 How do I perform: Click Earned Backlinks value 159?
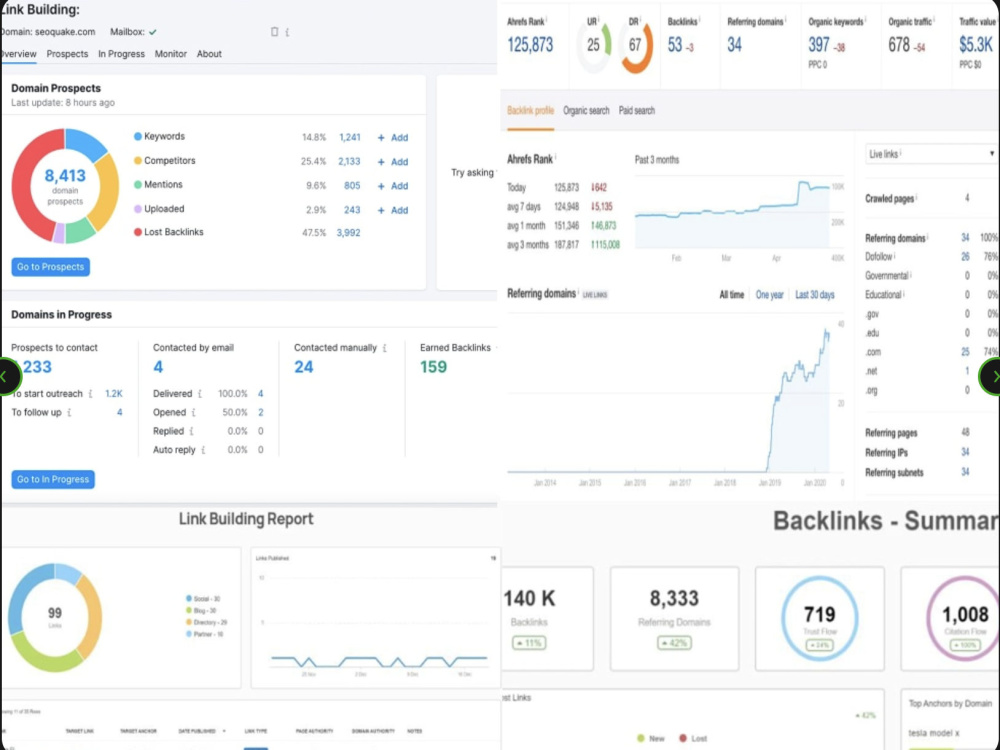[433, 367]
